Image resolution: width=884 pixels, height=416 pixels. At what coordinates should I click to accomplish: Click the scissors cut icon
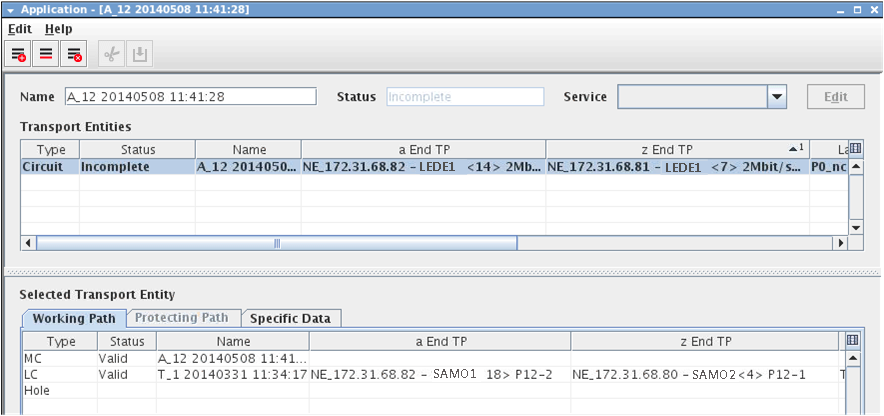tap(112, 54)
